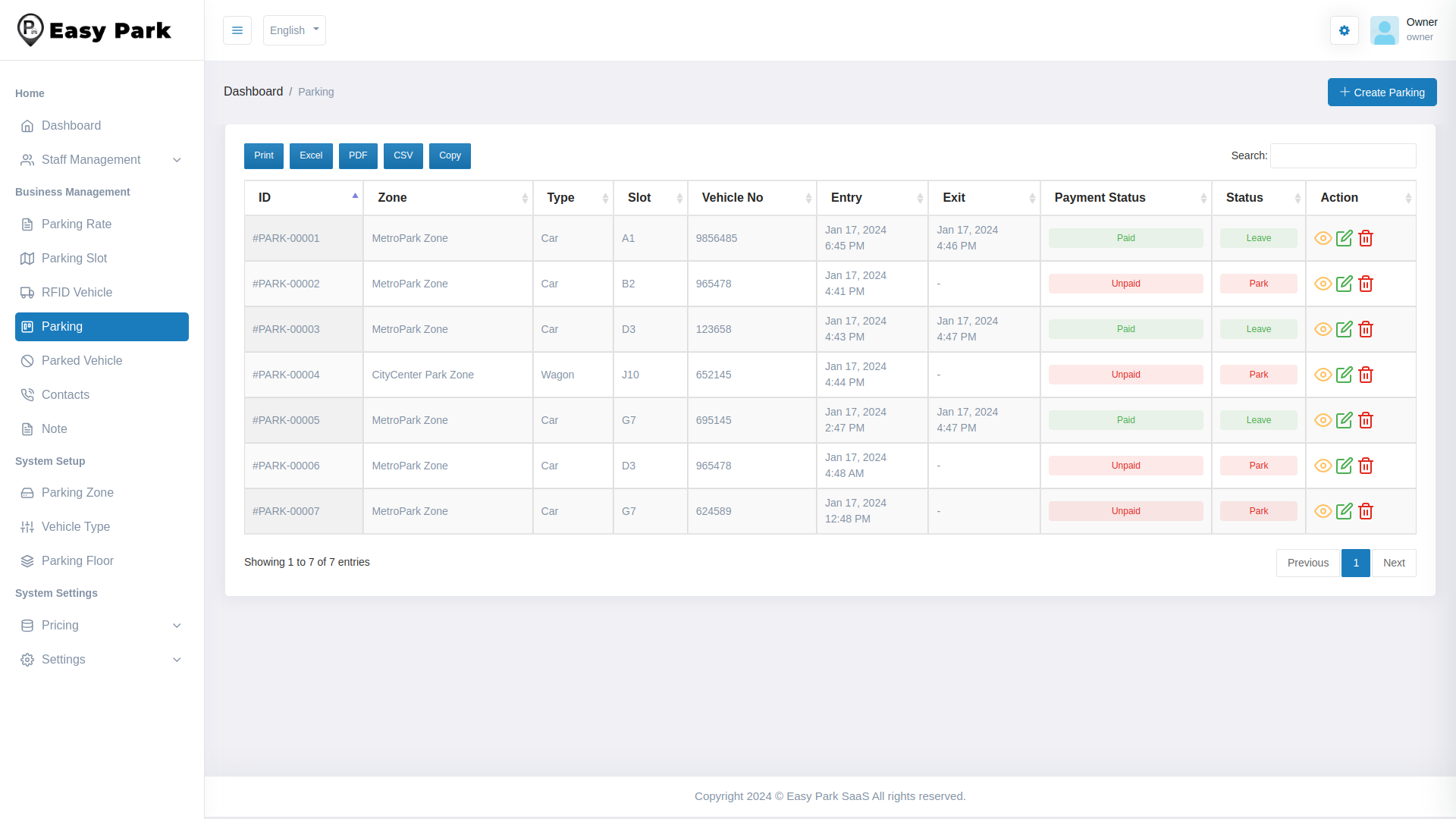The image size is (1456, 819).
Task: Open the edit icon for #PARK-00002
Action: pos(1345,284)
